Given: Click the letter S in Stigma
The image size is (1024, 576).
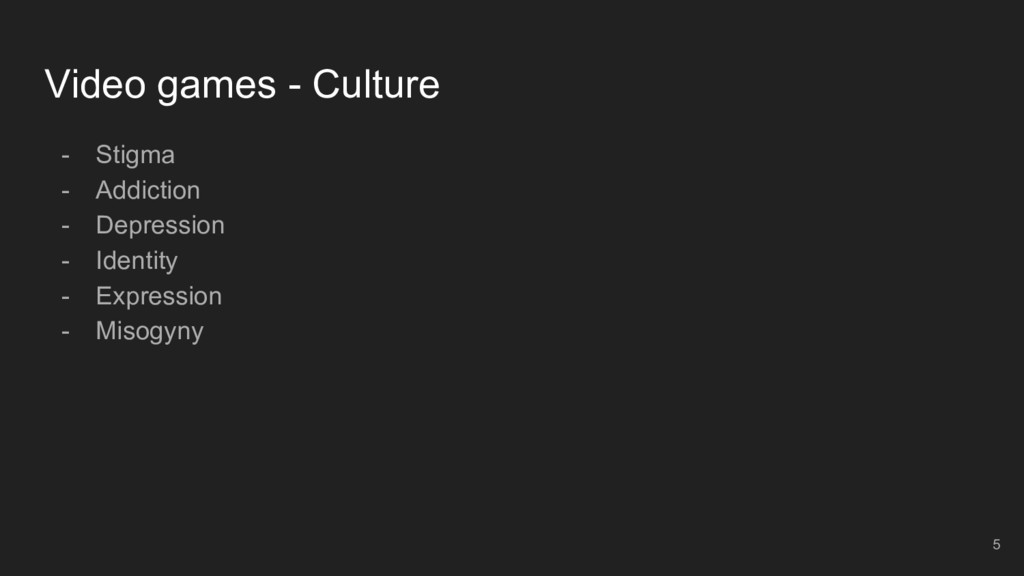Looking at the screenshot, I should point(103,155).
